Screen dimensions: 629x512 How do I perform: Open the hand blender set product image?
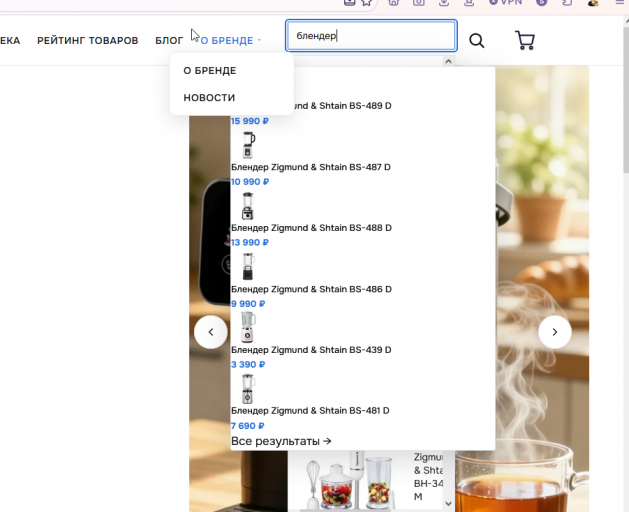coord(349,482)
